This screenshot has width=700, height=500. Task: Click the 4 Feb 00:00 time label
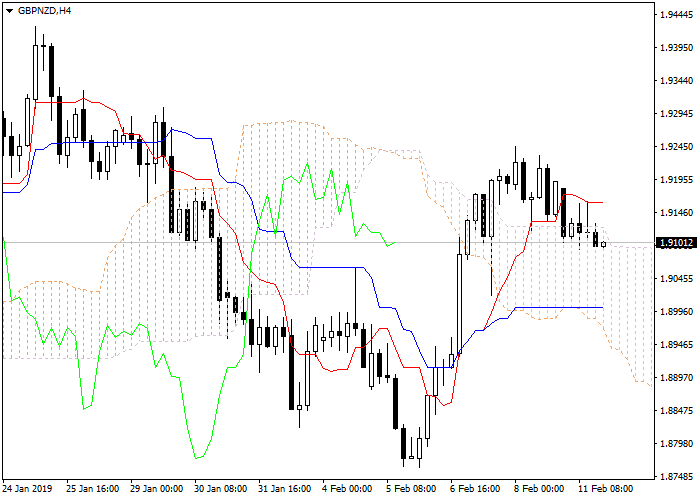[x=347, y=489]
